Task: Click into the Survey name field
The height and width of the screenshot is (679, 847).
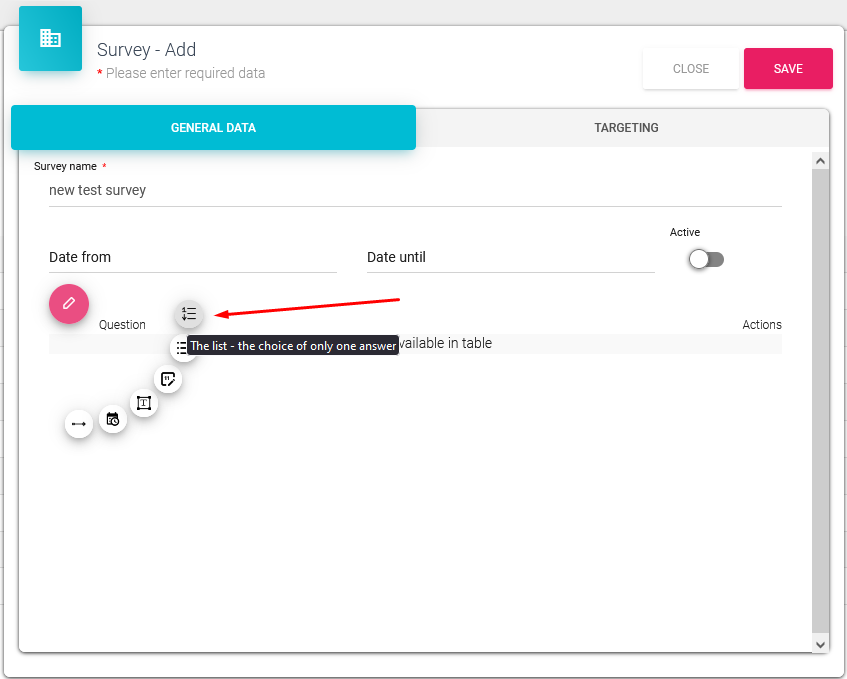Action: click(414, 190)
